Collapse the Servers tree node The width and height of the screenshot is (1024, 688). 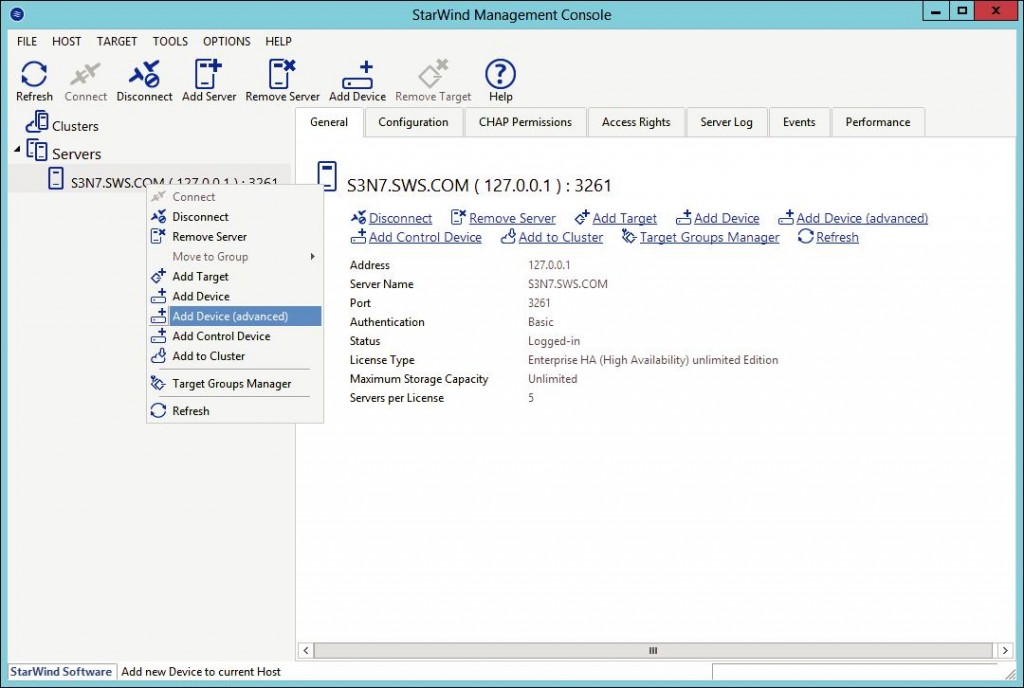[17, 150]
